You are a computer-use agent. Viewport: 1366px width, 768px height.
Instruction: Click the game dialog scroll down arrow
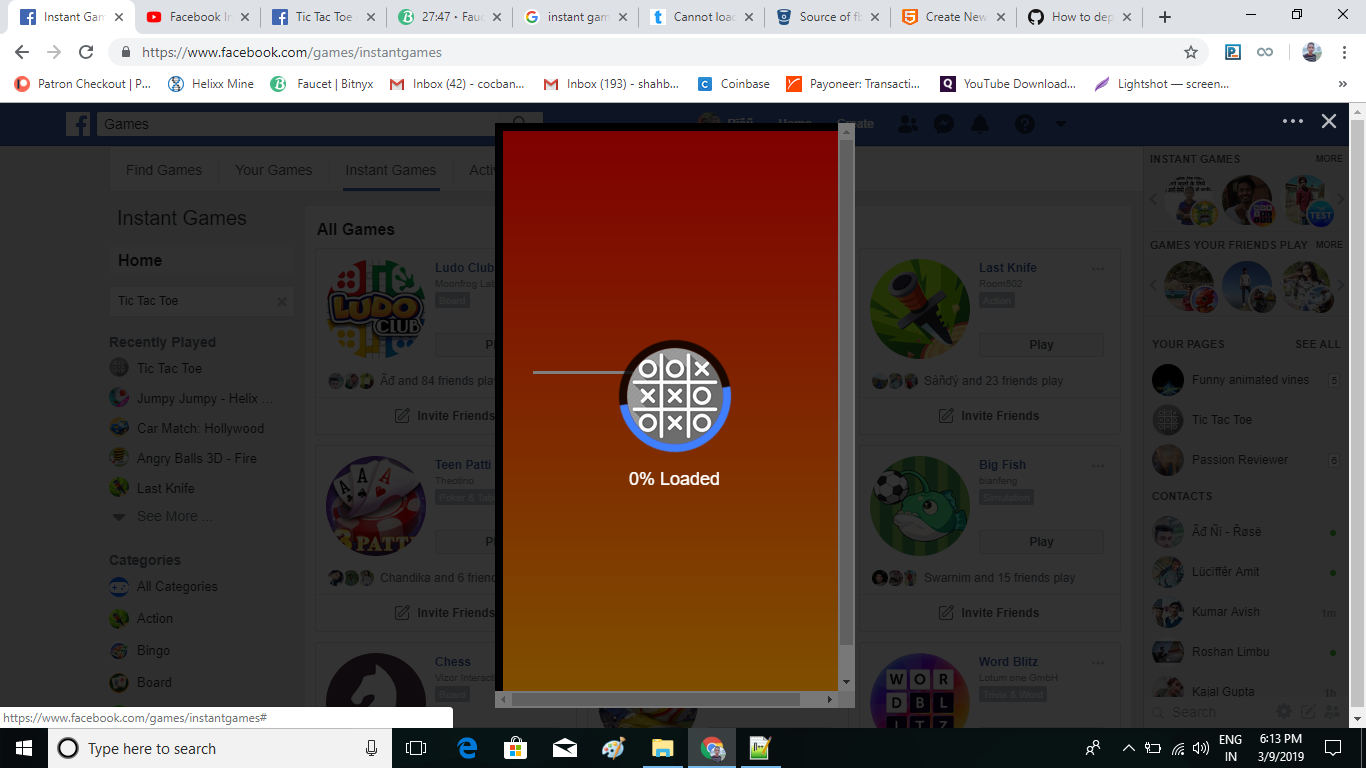pos(847,682)
